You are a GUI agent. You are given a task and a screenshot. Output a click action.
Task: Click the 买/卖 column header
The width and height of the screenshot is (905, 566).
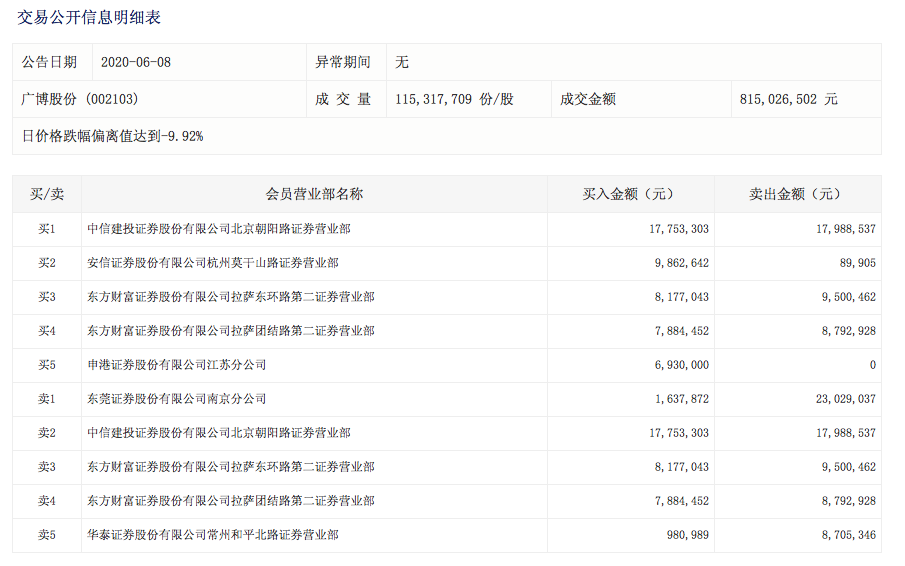coord(46,194)
